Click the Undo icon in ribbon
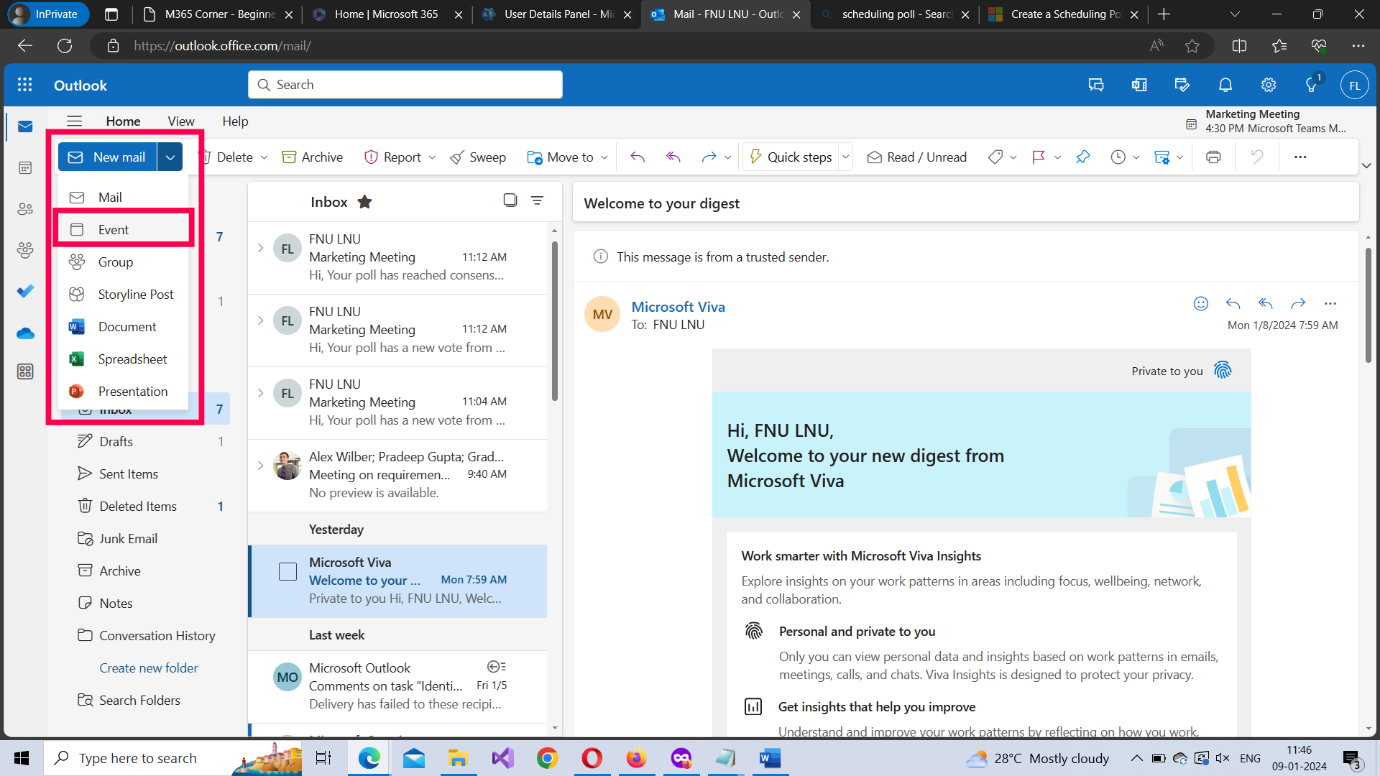Image resolution: width=1380 pixels, height=776 pixels. 1257,157
